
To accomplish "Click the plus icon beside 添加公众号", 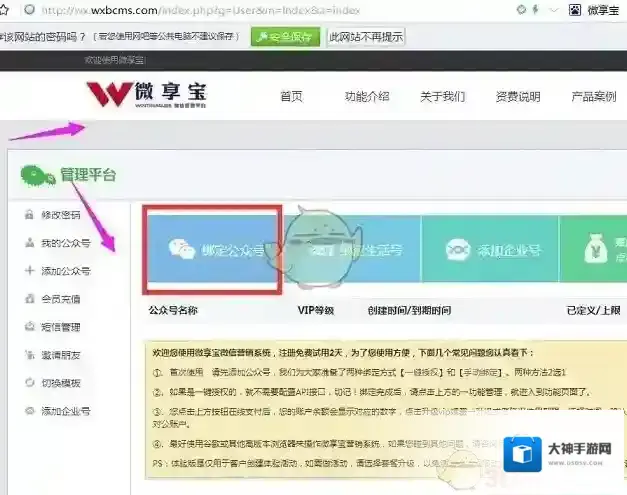I will tap(29, 271).
